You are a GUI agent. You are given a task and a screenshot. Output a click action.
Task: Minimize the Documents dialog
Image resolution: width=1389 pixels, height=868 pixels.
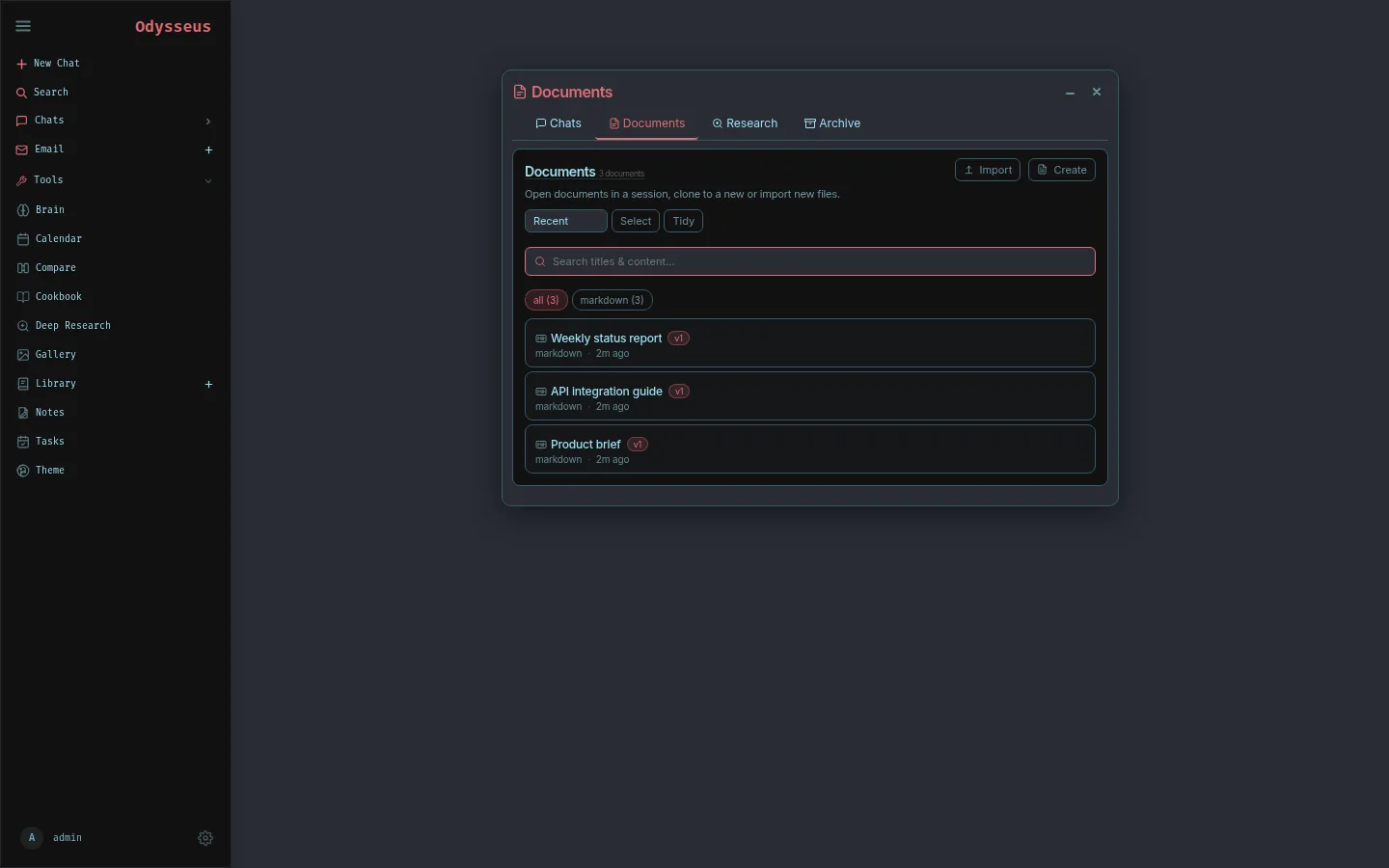1071,93
